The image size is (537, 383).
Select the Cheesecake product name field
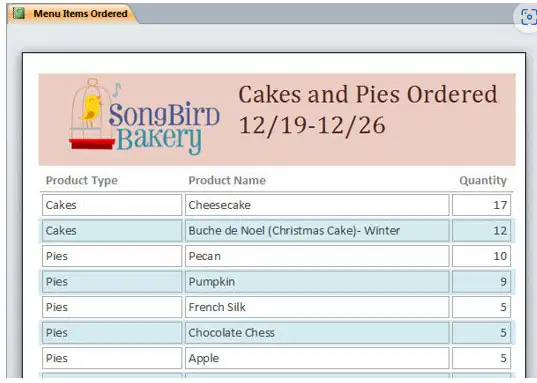(x=317, y=205)
